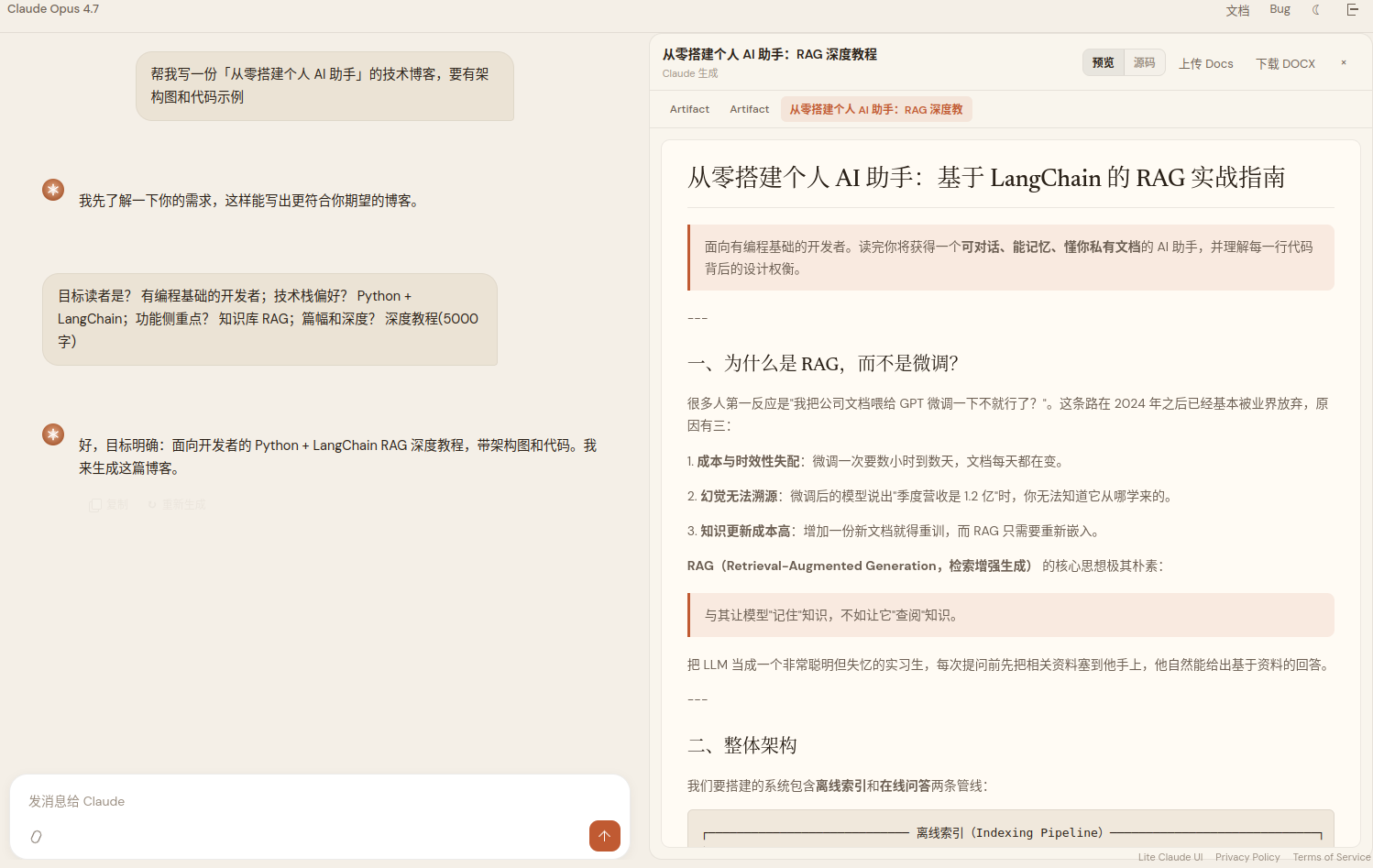The height and width of the screenshot is (868, 1373).
Task: Click the faded 复制 copy icon under the reply
Action: click(108, 505)
